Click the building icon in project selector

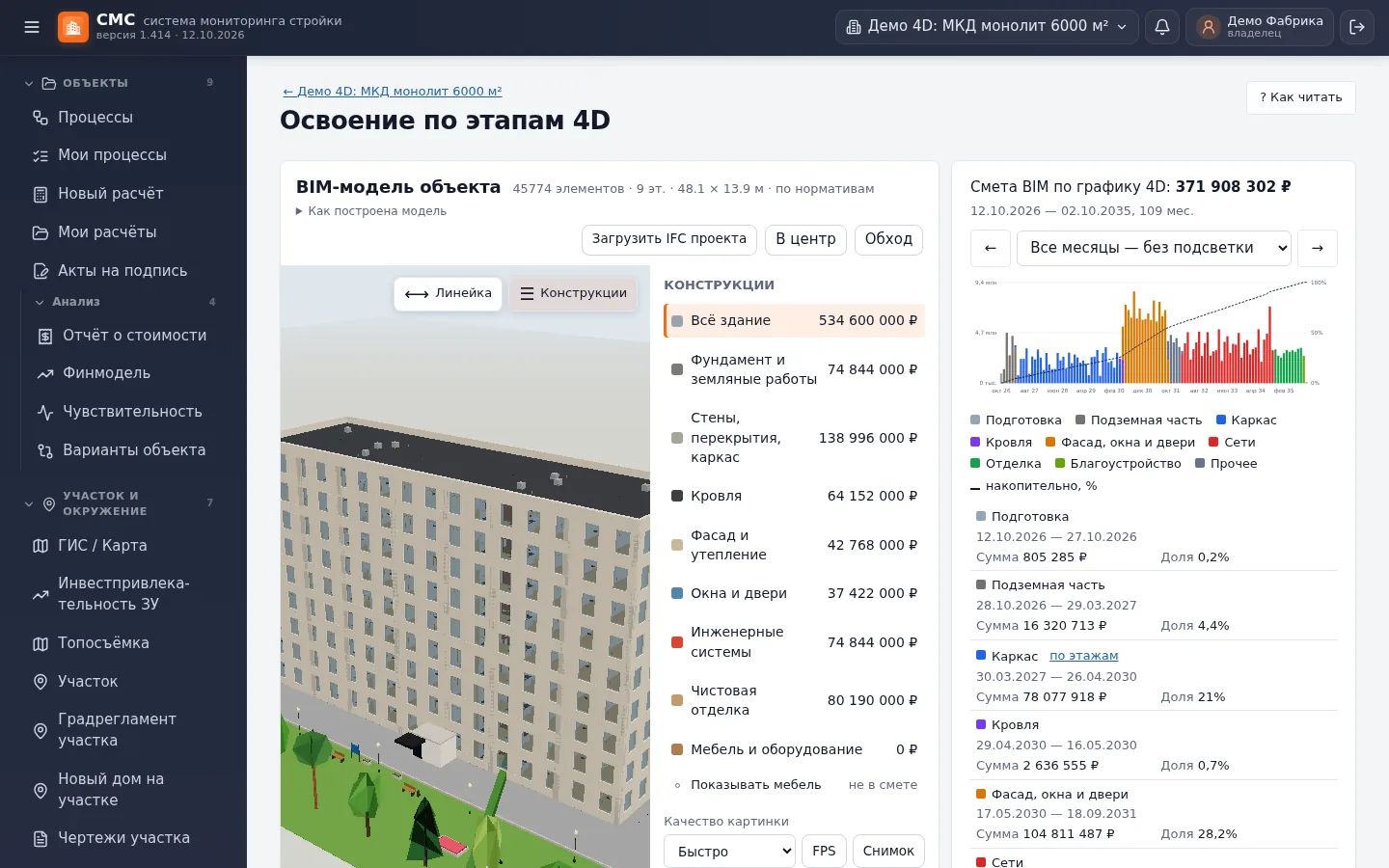[x=854, y=27]
